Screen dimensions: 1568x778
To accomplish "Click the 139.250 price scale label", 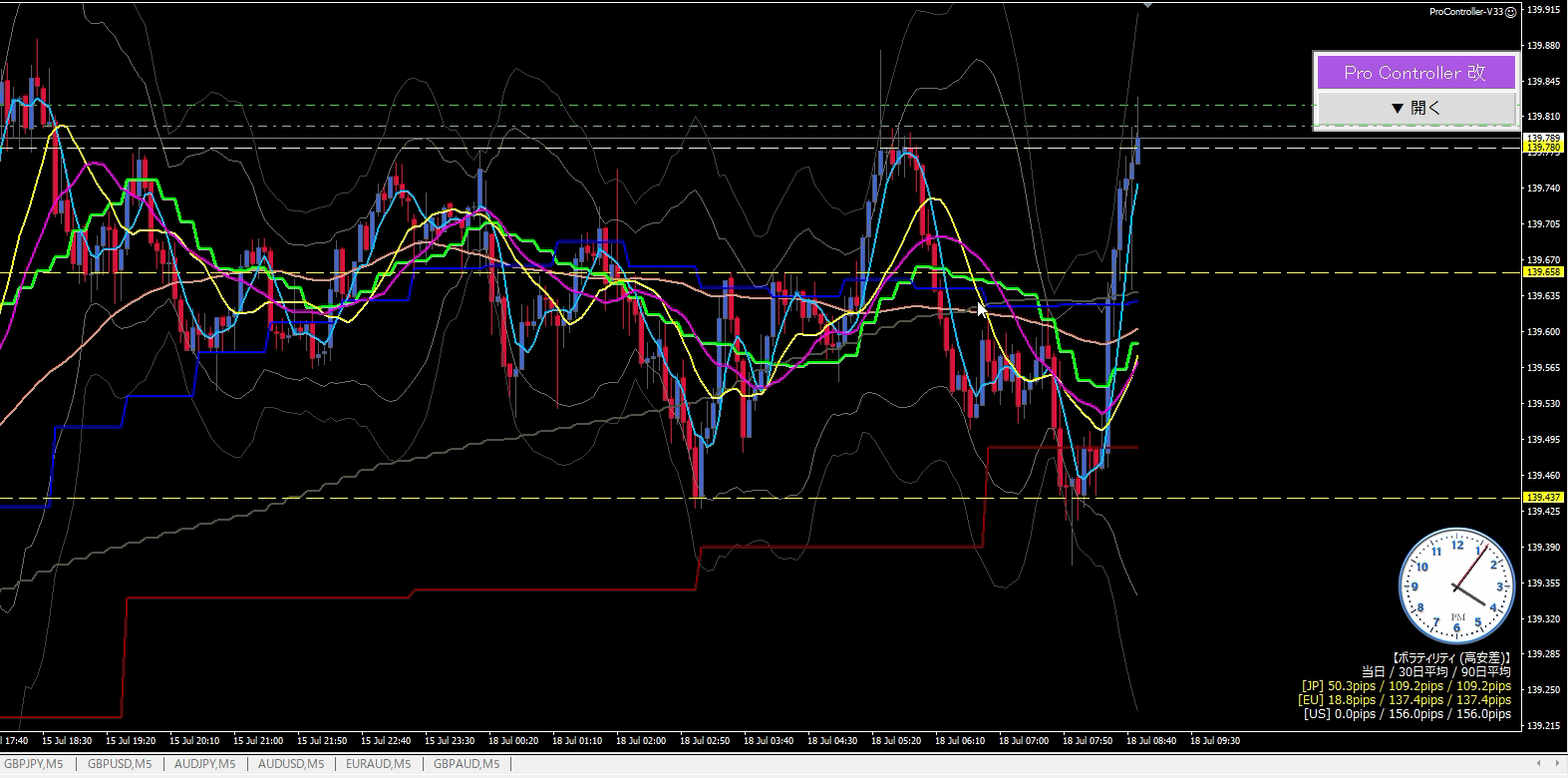I will 1544,690.
